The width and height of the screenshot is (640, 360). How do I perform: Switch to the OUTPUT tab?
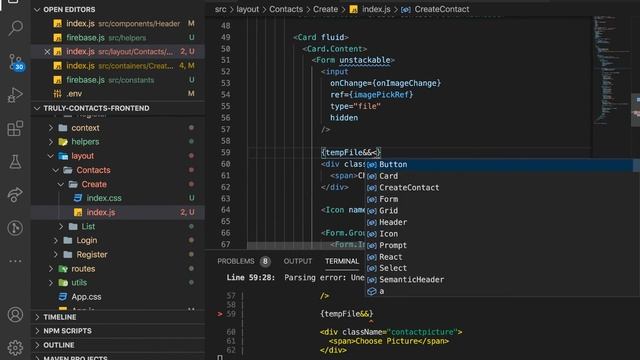(x=298, y=261)
